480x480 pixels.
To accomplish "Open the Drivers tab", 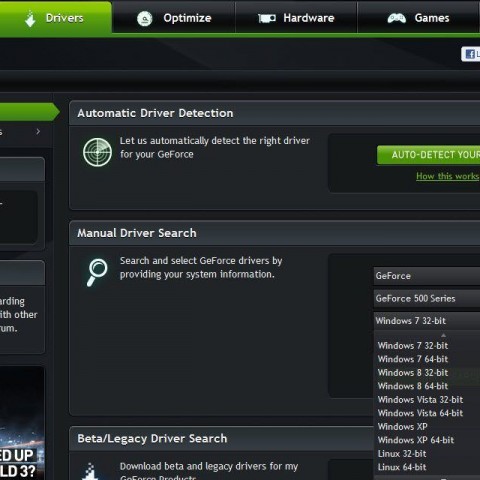I will tap(55, 18).
